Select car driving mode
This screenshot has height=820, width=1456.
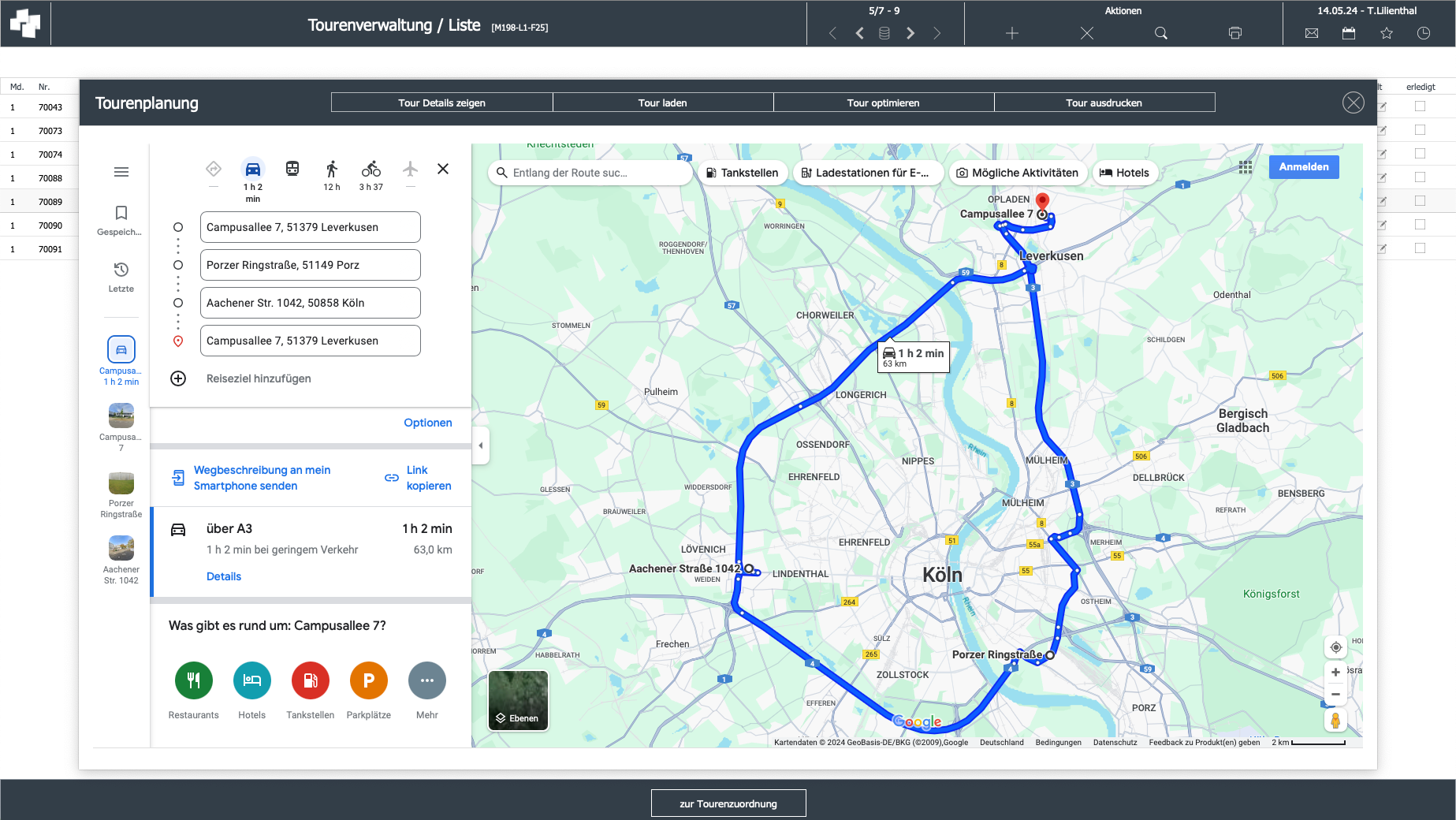pyautogui.click(x=253, y=169)
